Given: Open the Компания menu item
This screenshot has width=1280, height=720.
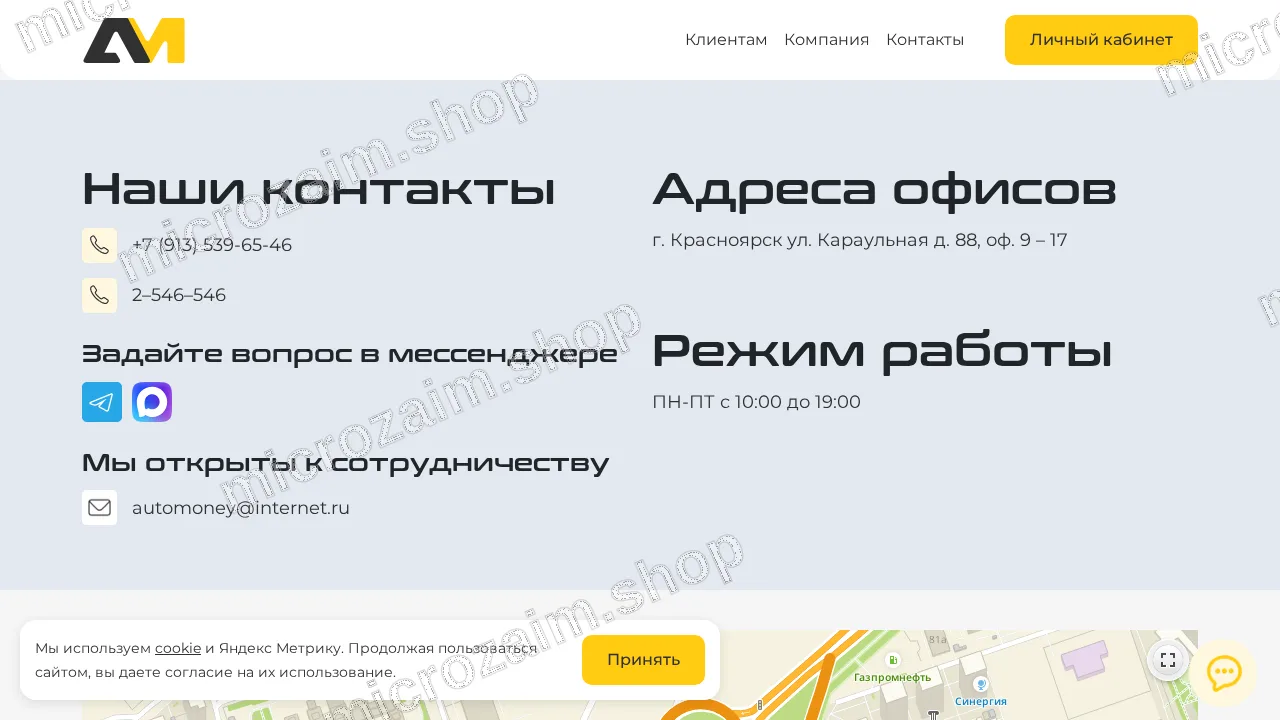Looking at the screenshot, I should click(826, 40).
